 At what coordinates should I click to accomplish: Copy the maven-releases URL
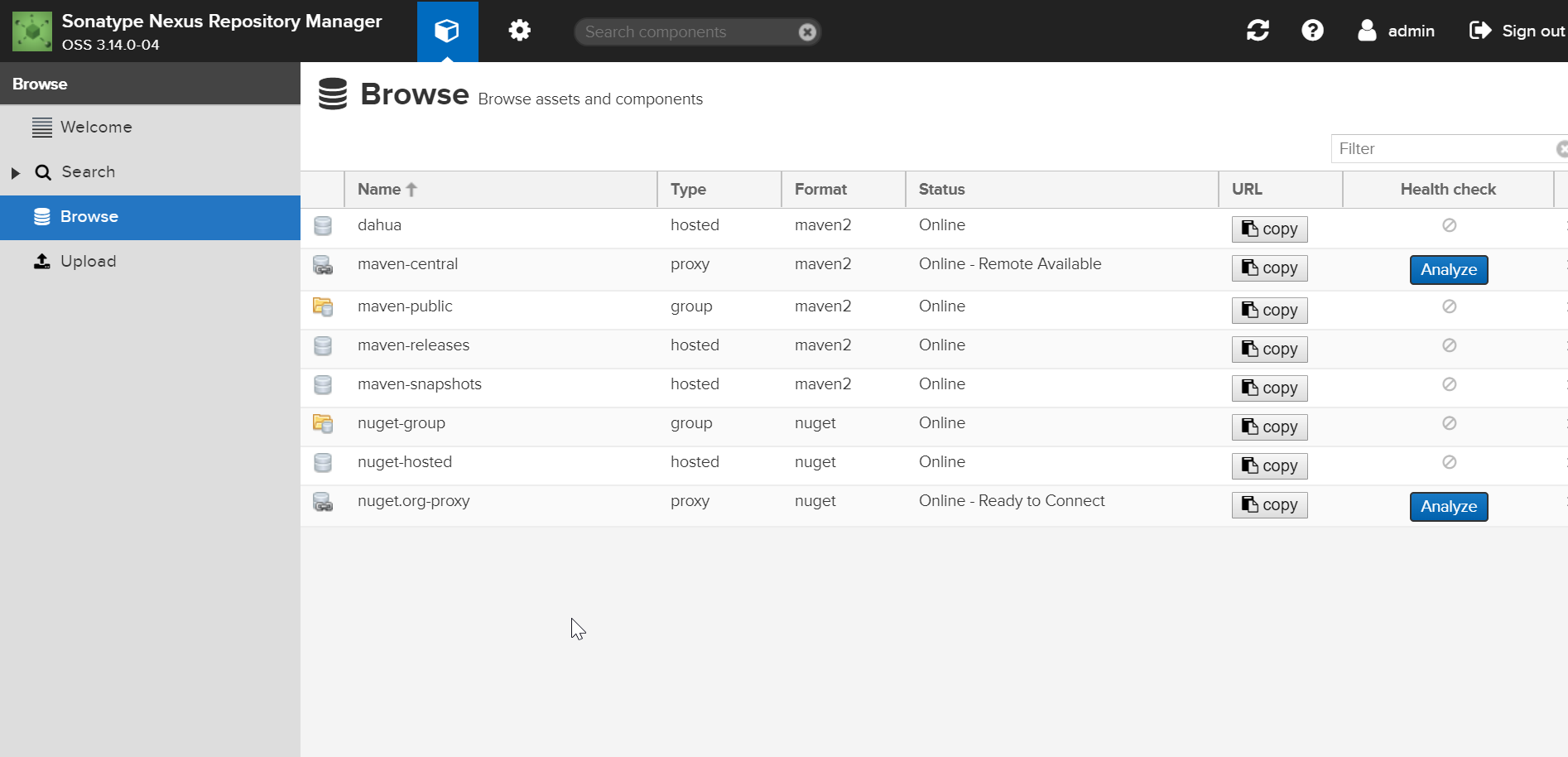click(1269, 350)
